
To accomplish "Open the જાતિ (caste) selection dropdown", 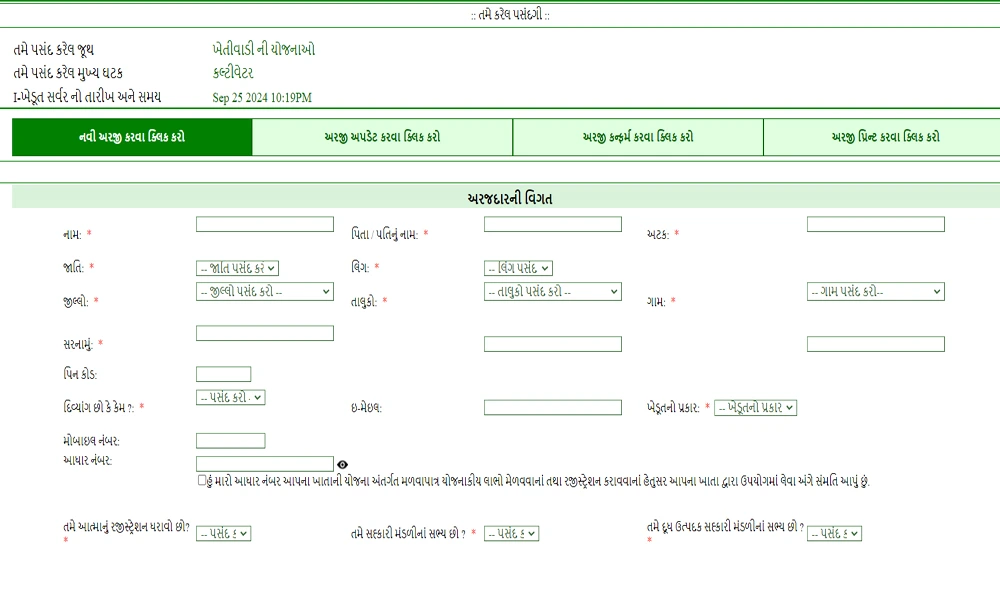I will click(238, 267).
